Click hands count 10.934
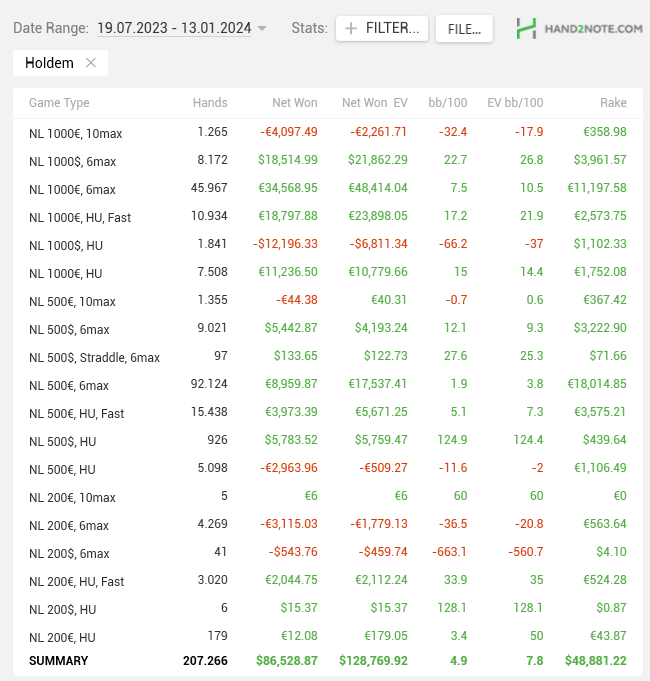Image resolution: width=650 pixels, height=681 pixels. pos(209,216)
